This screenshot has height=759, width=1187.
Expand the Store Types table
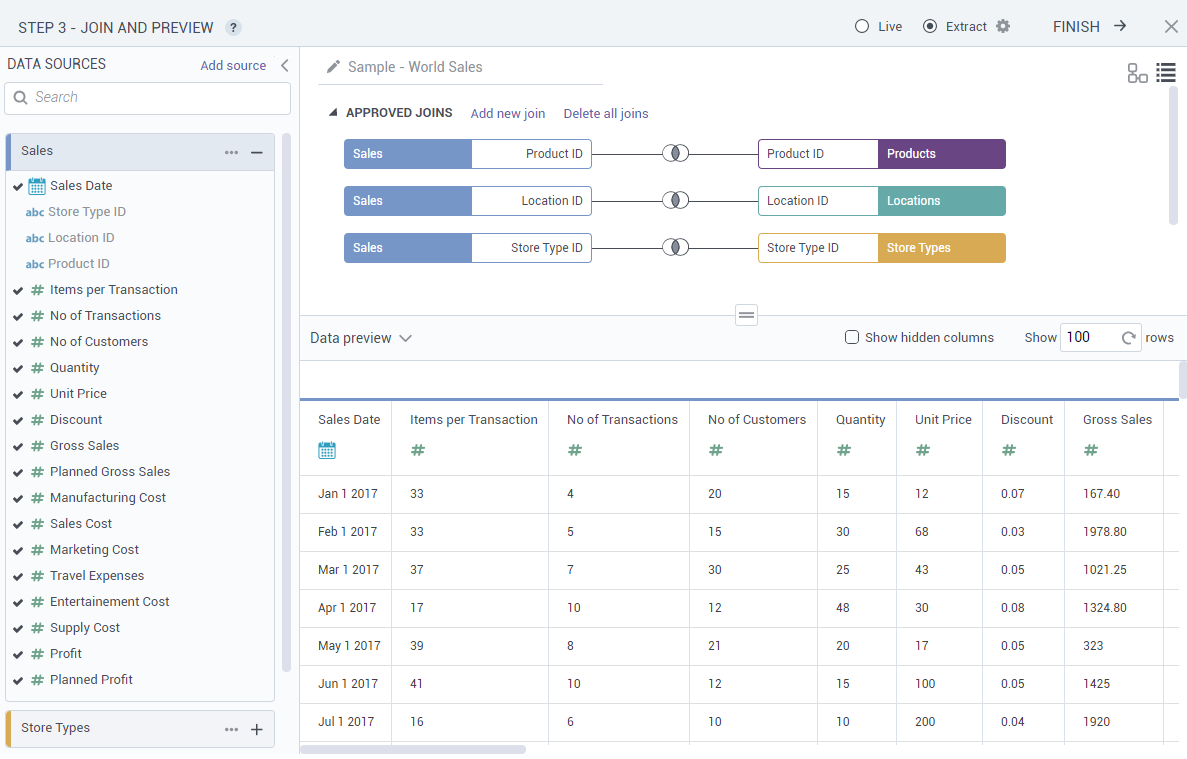[x=256, y=729]
